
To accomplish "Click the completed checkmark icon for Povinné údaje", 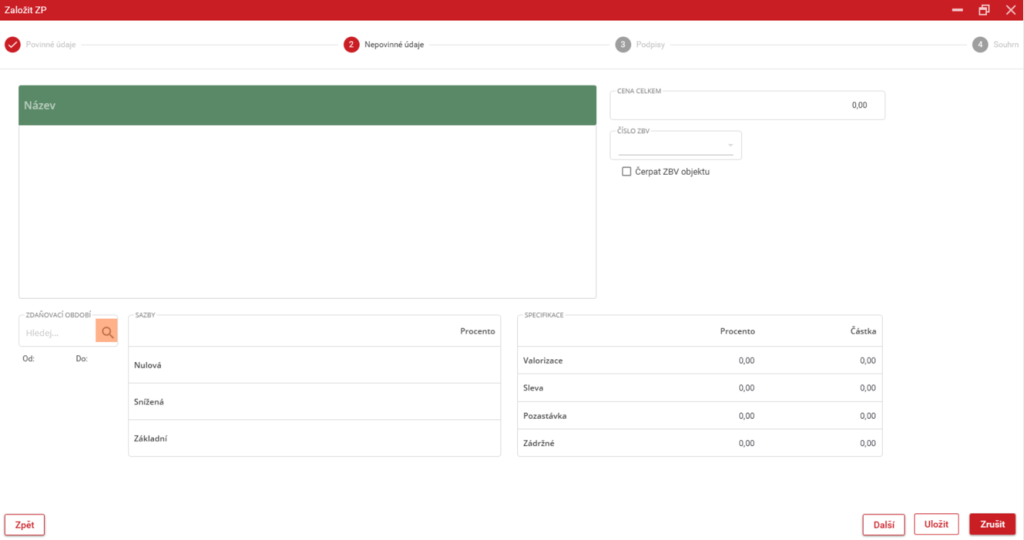I will 12,45.
